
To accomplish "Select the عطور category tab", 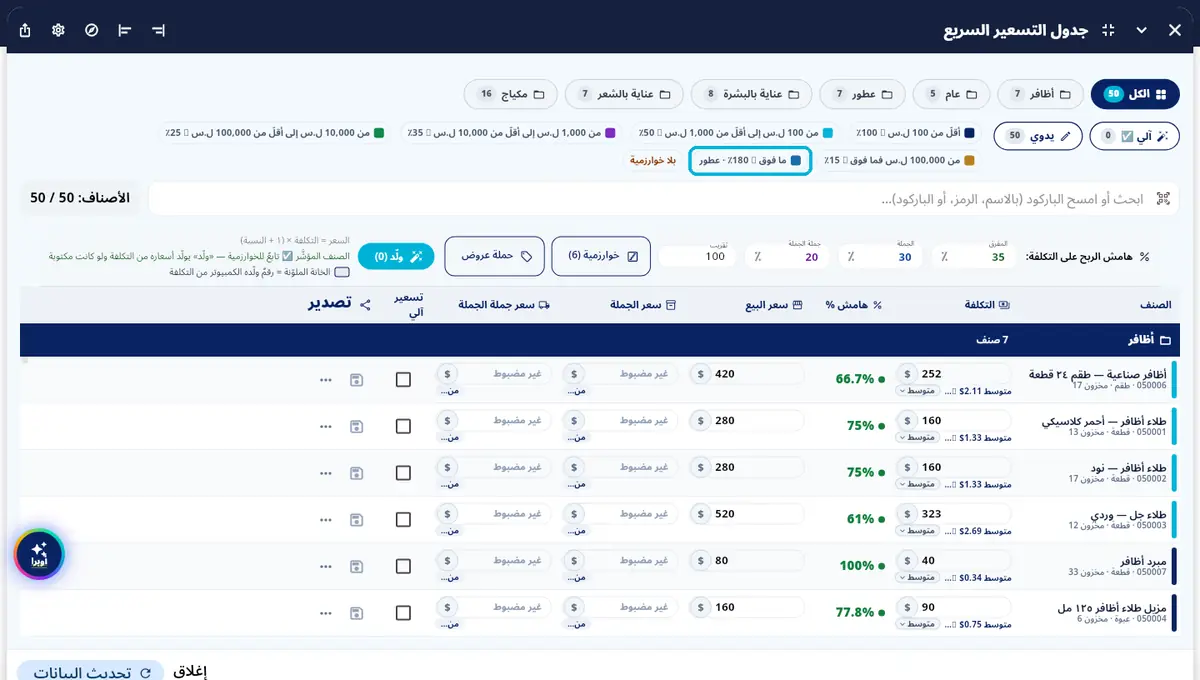I will pyautogui.click(x=862, y=95).
